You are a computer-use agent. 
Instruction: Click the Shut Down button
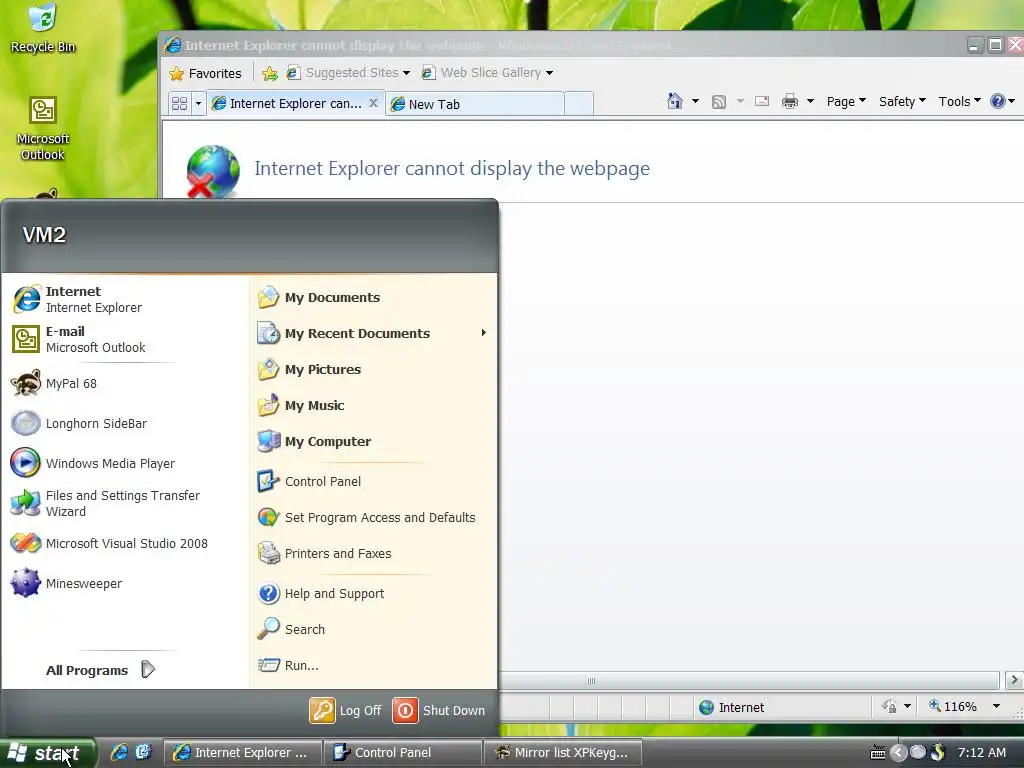439,711
